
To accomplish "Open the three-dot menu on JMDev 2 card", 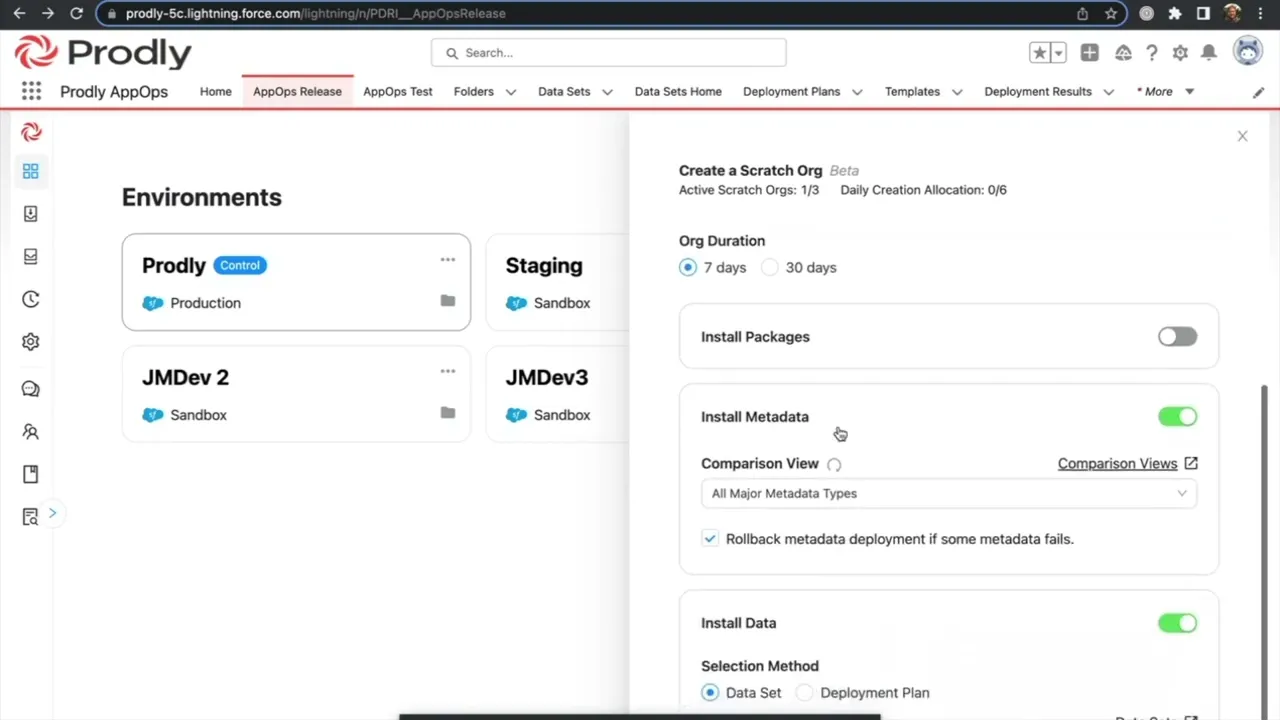I will (x=447, y=371).
